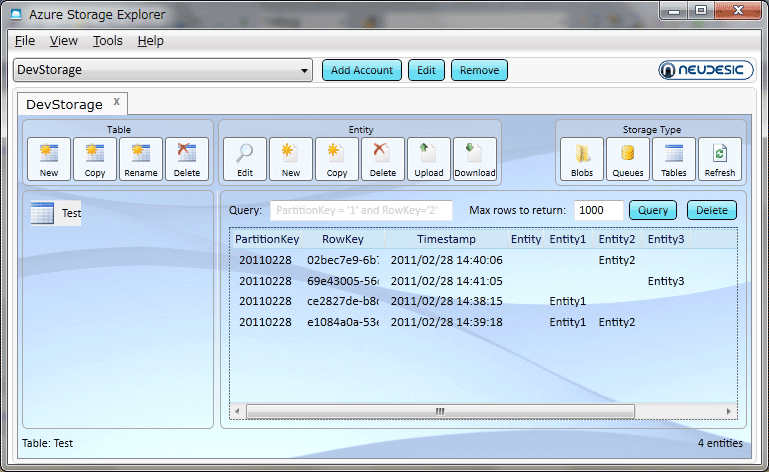Upload entities to the table
Viewport: 769px width, 472px height.
pos(429,159)
